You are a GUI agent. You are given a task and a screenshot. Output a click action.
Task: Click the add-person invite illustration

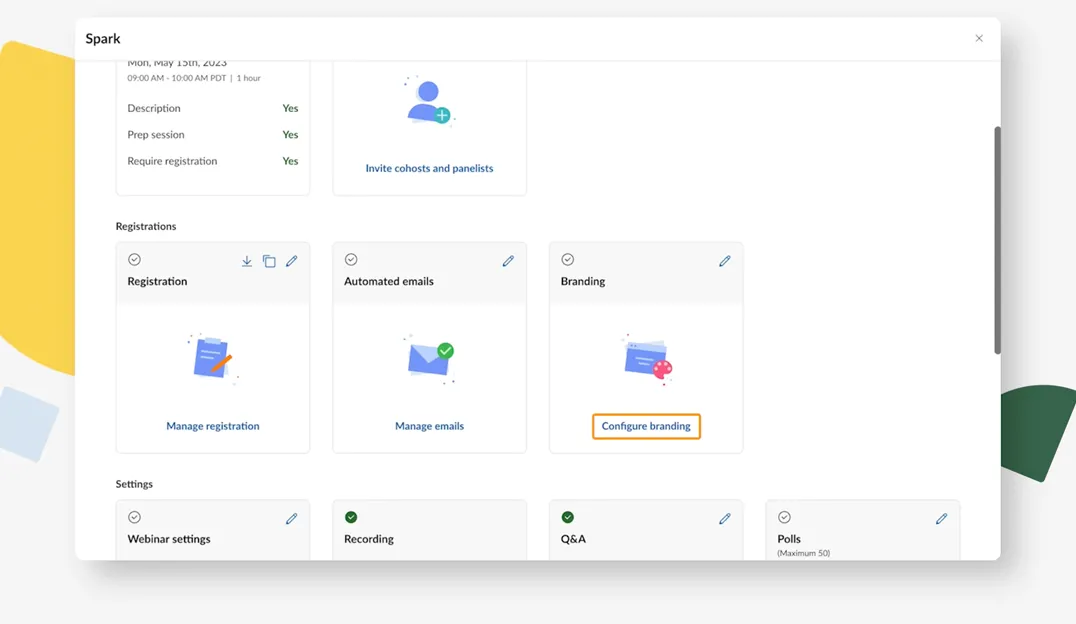(x=429, y=101)
